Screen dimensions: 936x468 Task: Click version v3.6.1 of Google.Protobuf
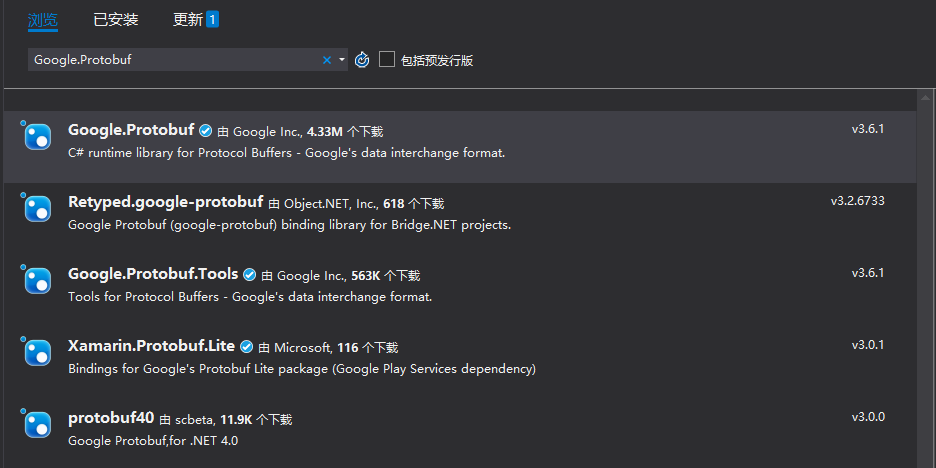868,129
